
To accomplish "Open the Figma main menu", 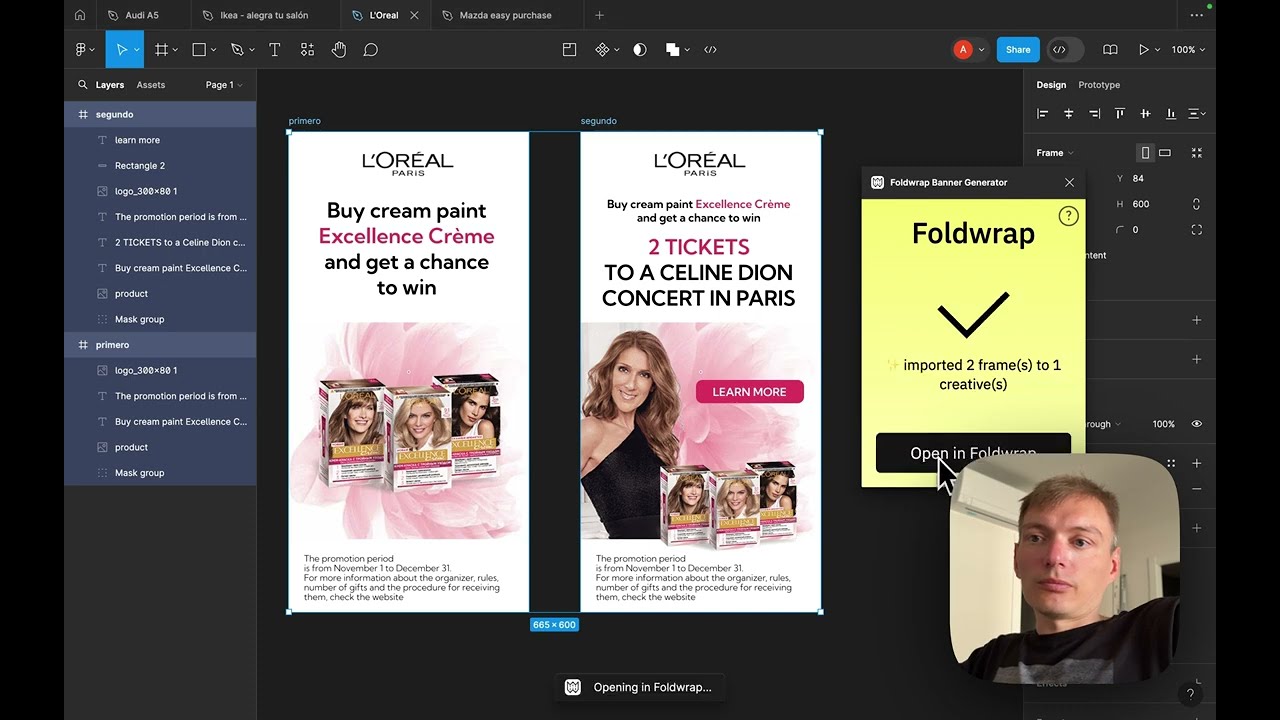I will tap(81, 49).
